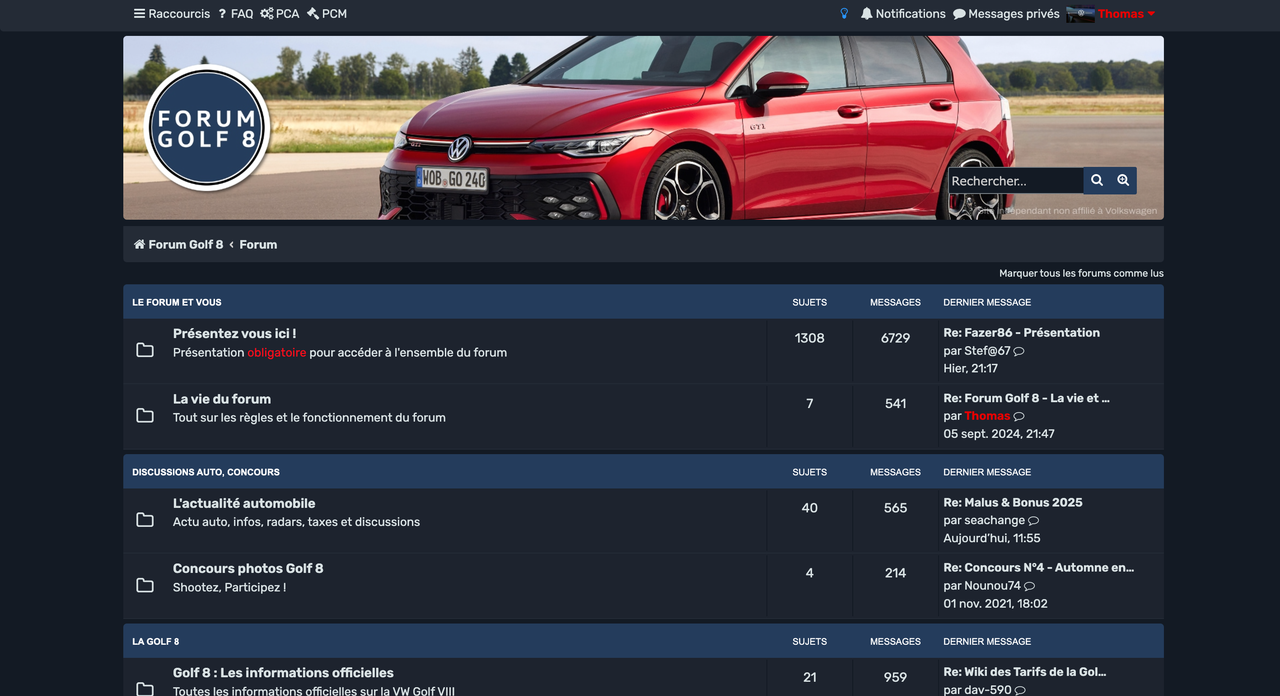Open the PCA control panel
The height and width of the screenshot is (696, 1280).
click(x=280, y=14)
